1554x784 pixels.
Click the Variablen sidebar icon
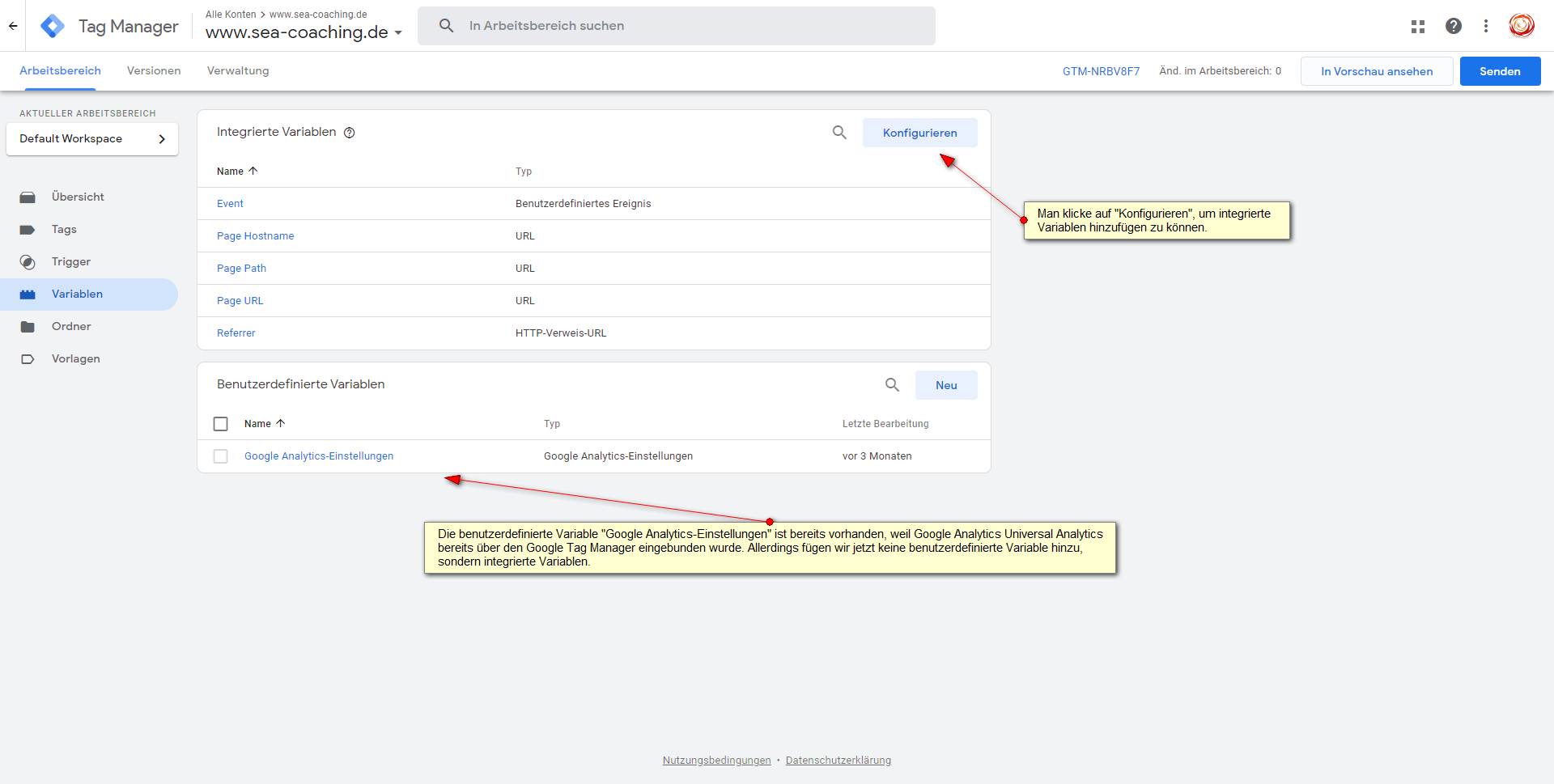28,295
